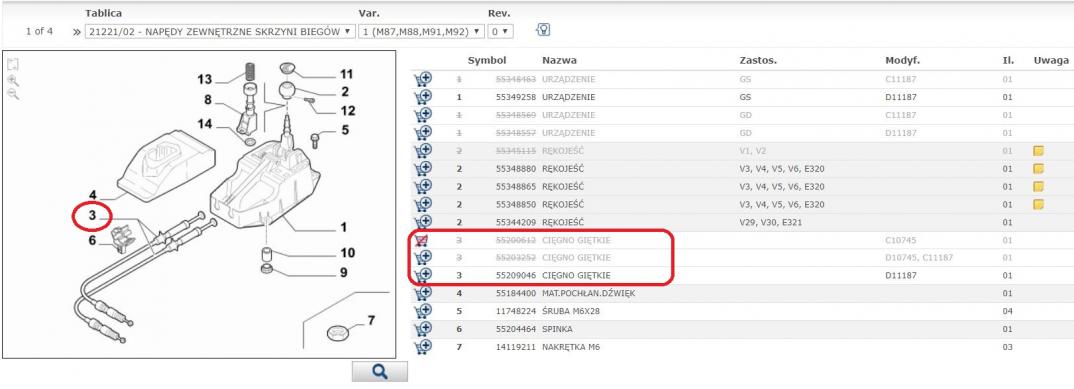
Task: Open the yellow note for 55348880
Action: click(x=1038, y=168)
